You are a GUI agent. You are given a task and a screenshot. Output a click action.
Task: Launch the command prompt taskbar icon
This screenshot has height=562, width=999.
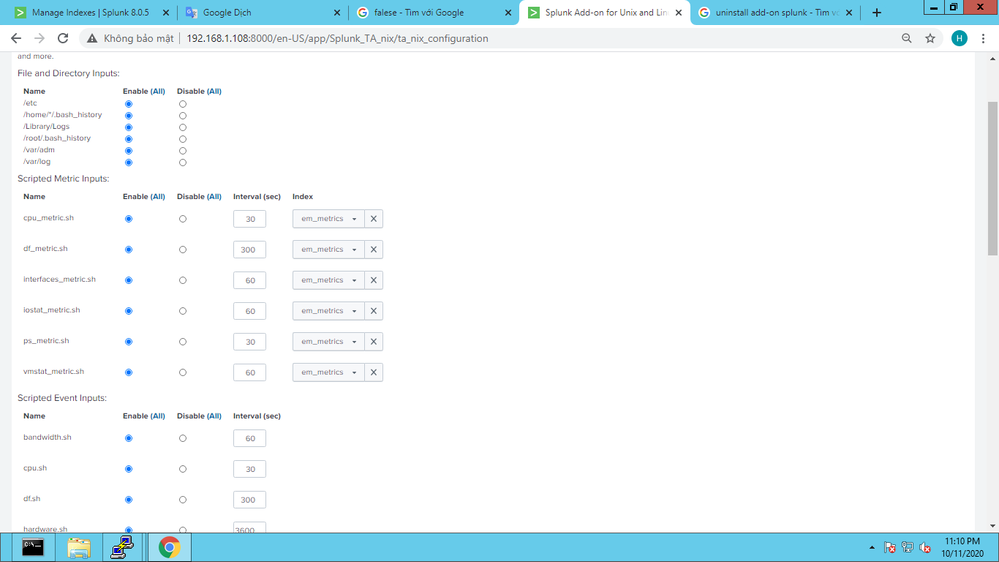(x=33, y=547)
